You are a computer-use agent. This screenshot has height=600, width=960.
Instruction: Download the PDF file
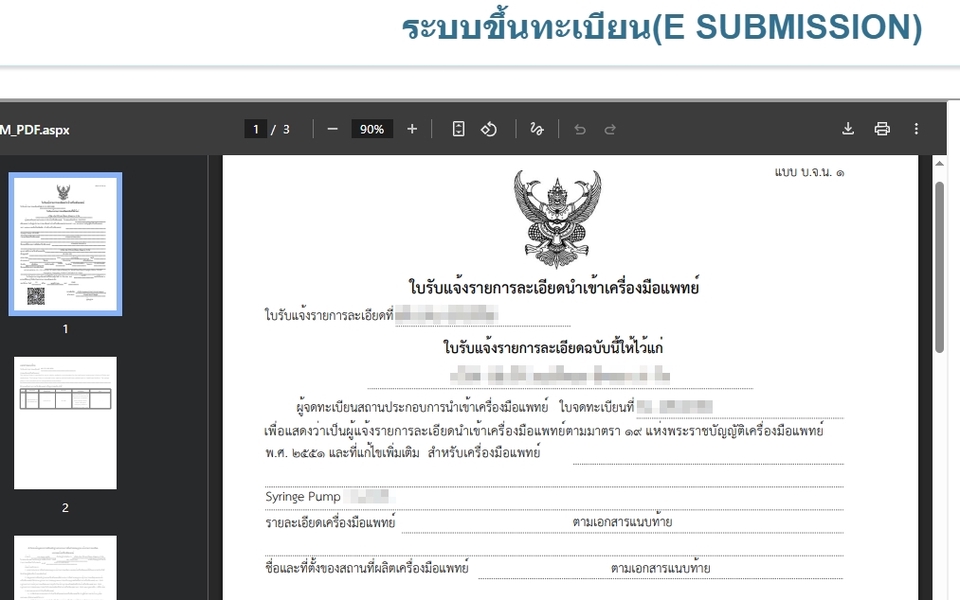848,129
